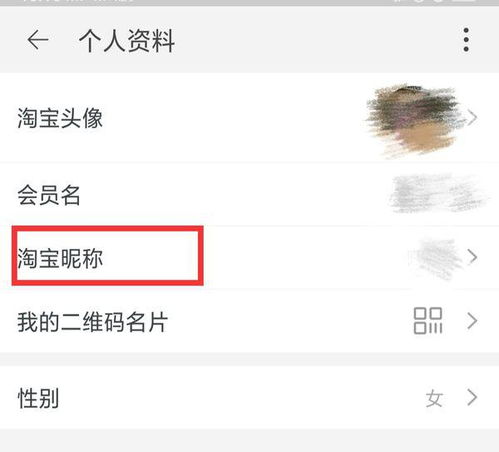Tap the QR code icon

[428, 321]
